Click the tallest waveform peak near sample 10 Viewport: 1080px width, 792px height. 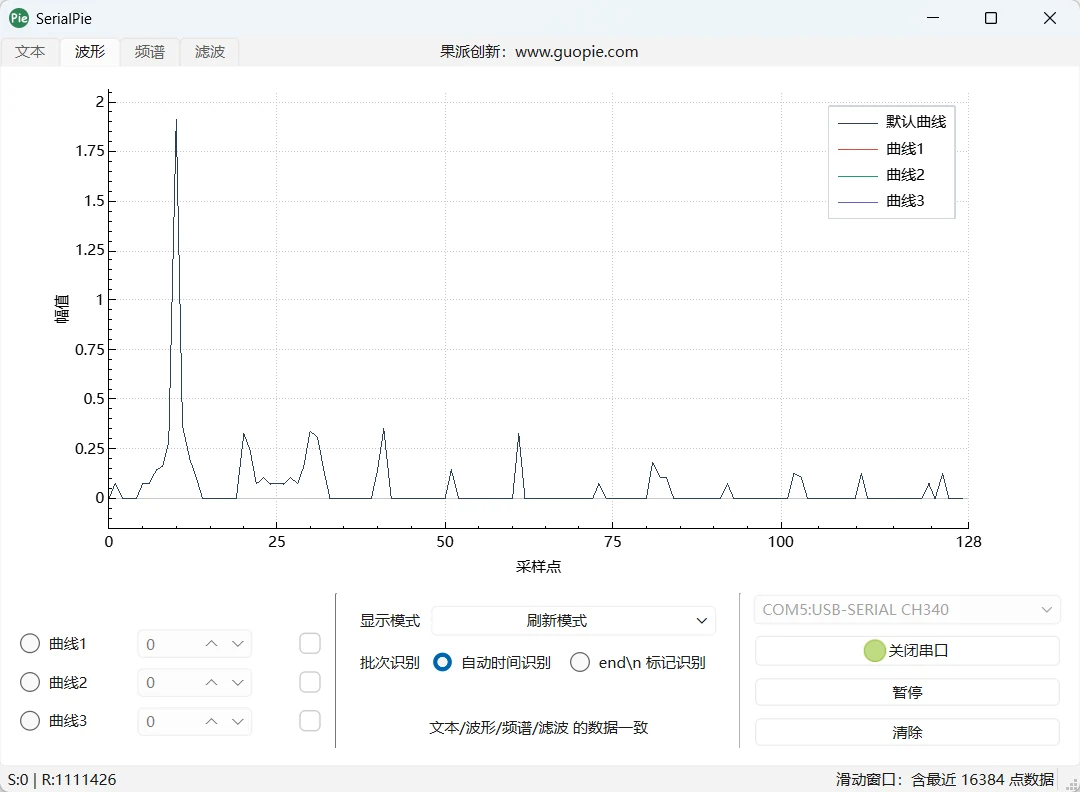pos(176,121)
